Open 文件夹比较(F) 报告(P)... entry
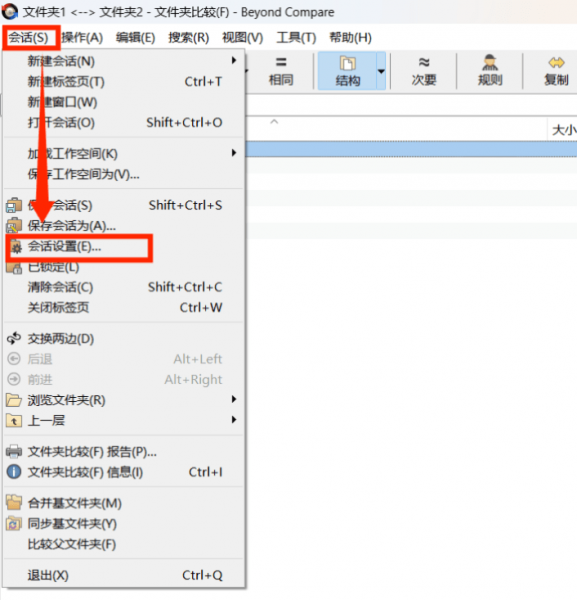 click(124, 452)
